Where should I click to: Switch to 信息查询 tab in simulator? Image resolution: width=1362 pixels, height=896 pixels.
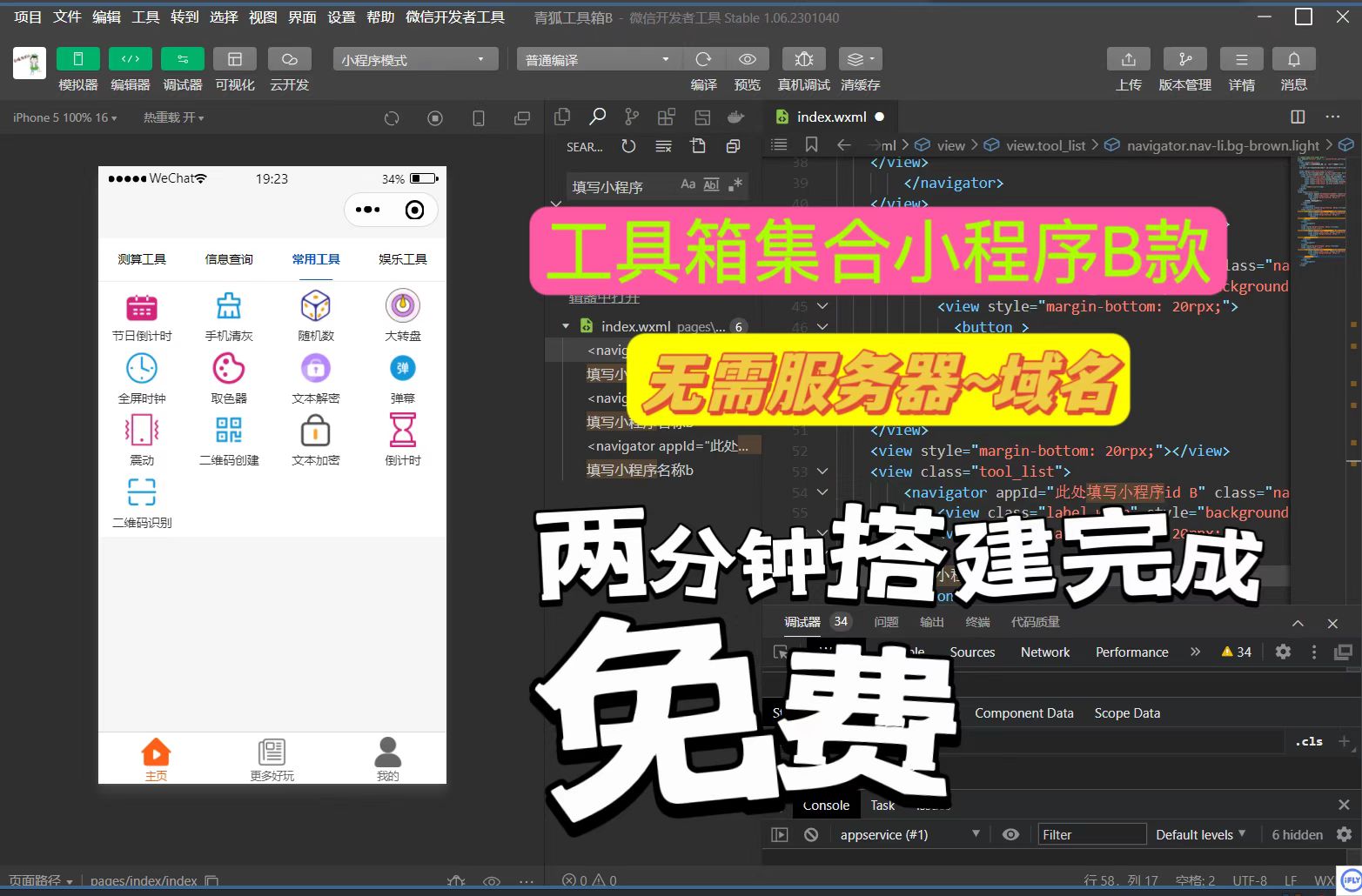click(229, 259)
